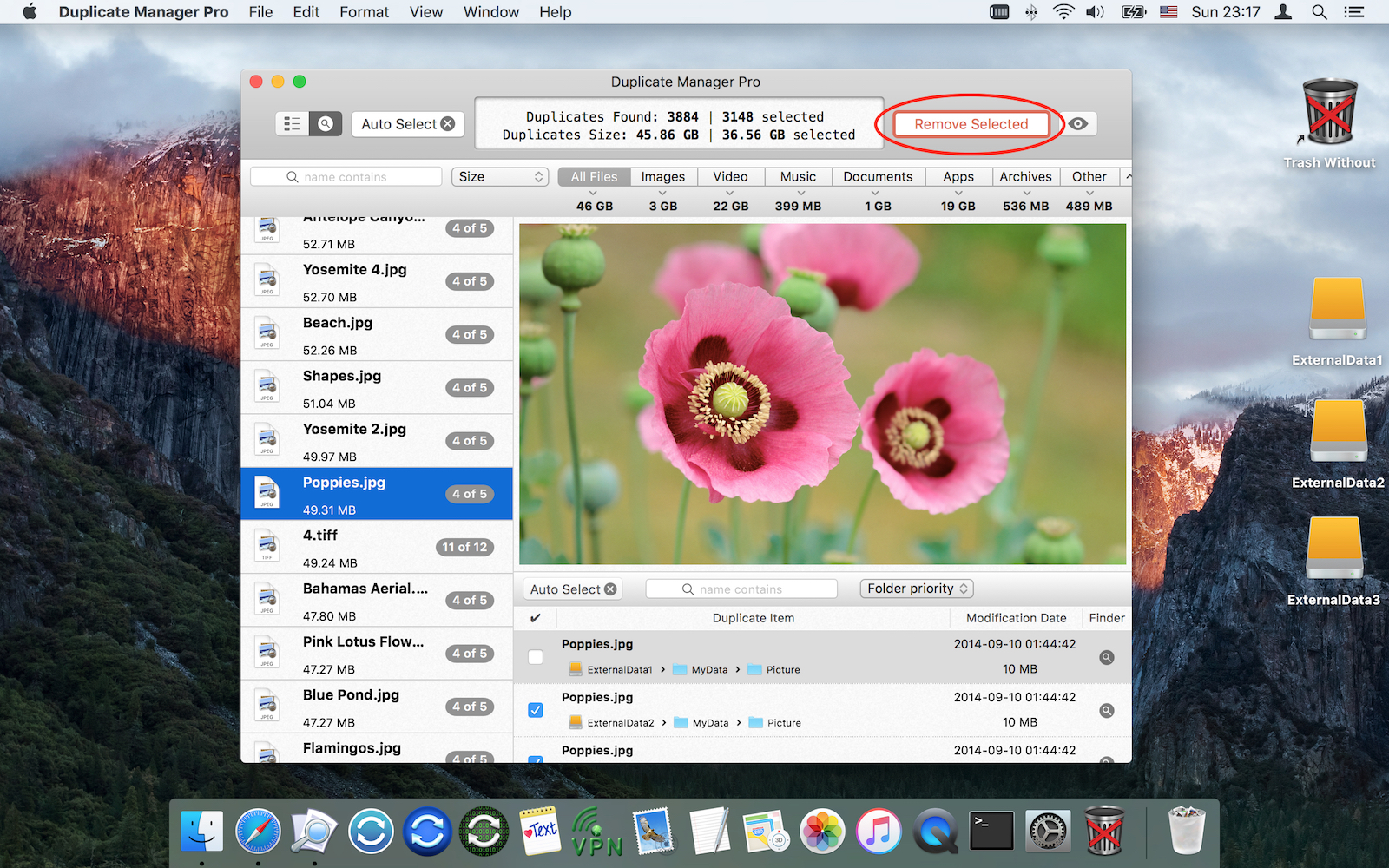This screenshot has height=868, width=1389.
Task: Switch to the Images tab
Action: (x=662, y=177)
